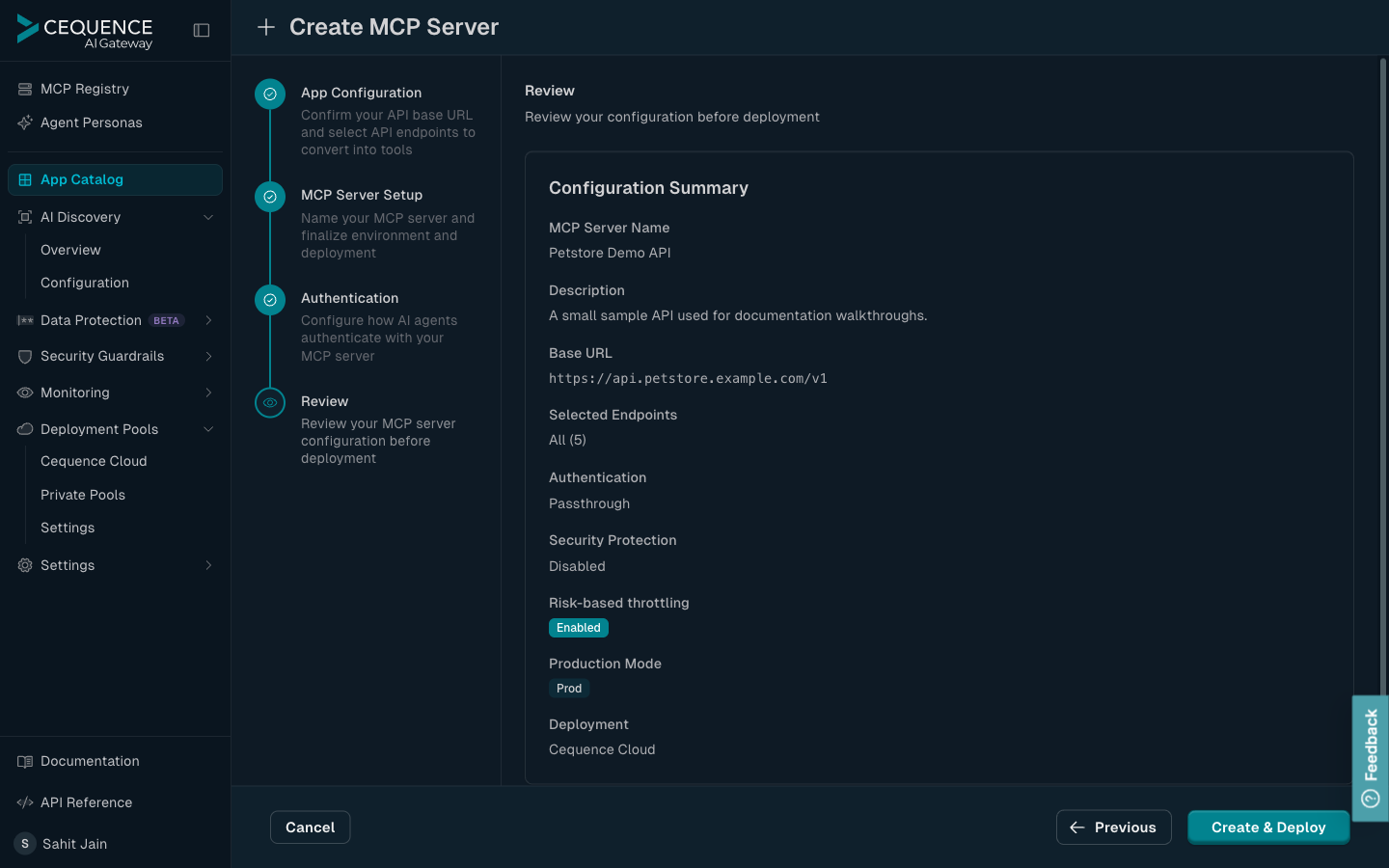Select App Catalog in sidebar
This screenshot has height=868, width=1389.
[x=115, y=179]
